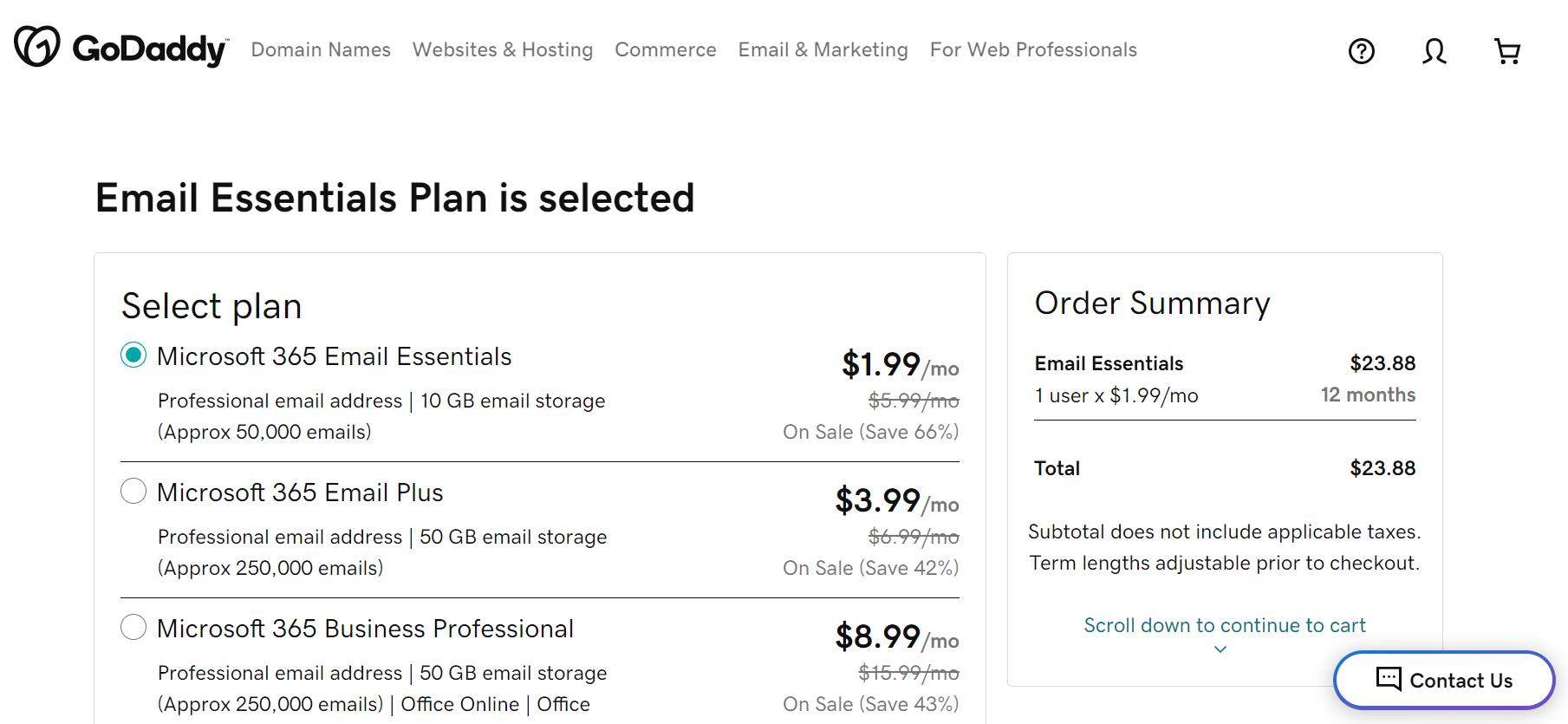Open the Commerce menu

click(666, 50)
